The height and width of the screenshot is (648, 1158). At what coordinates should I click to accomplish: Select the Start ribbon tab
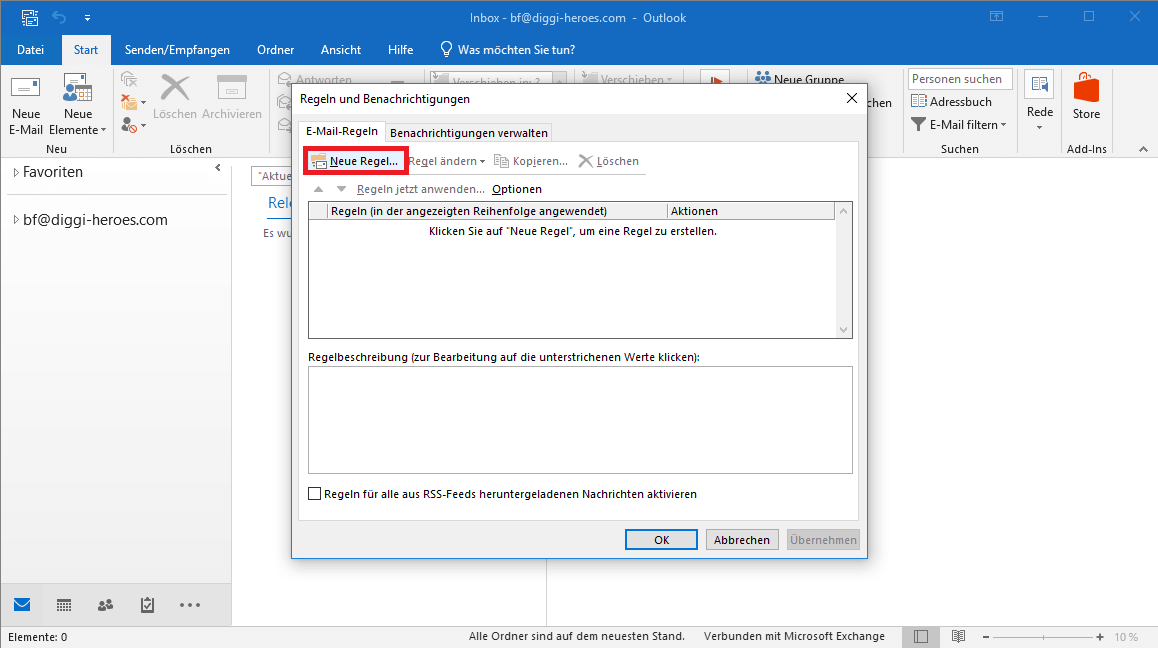tap(86, 50)
